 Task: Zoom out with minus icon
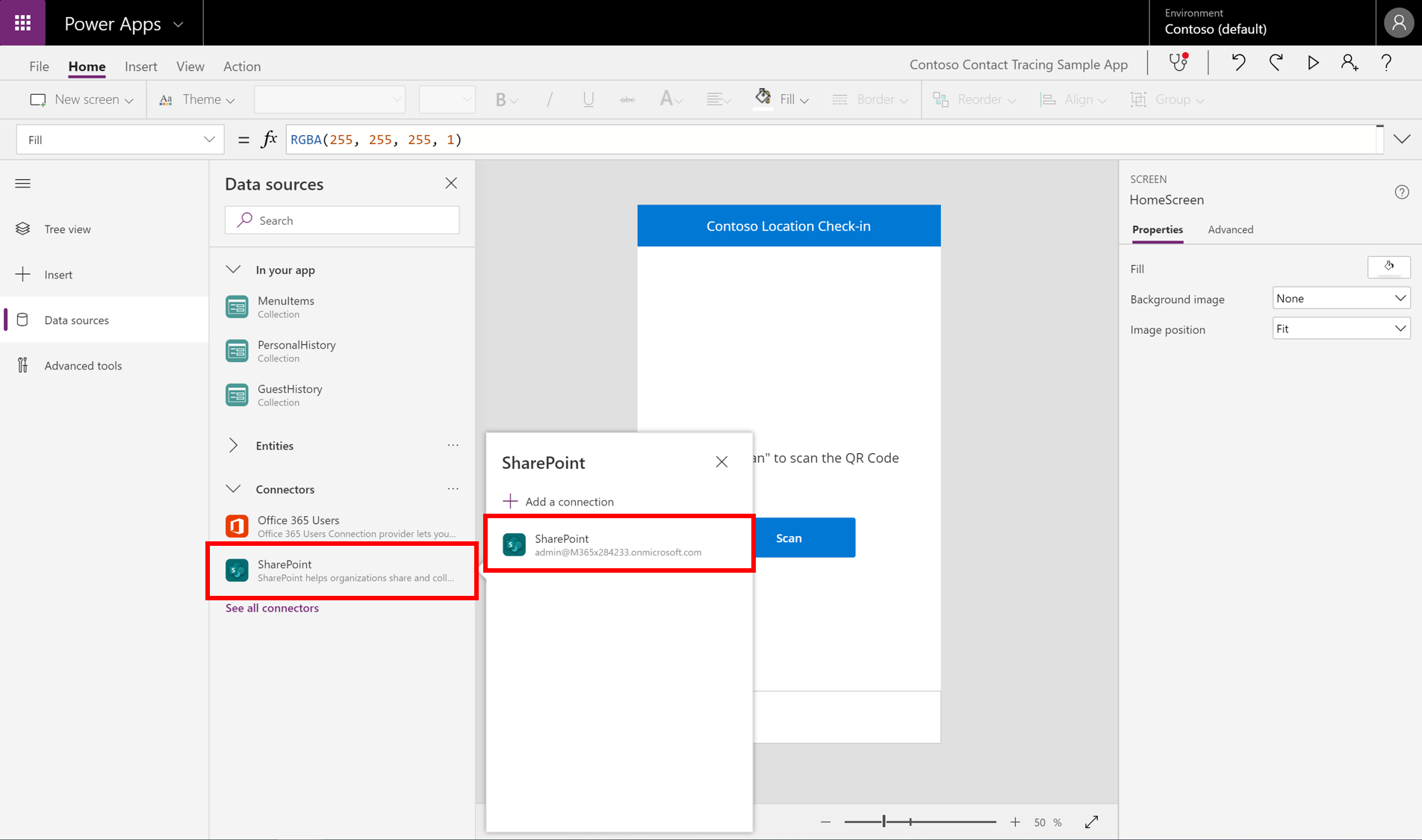tap(825, 822)
